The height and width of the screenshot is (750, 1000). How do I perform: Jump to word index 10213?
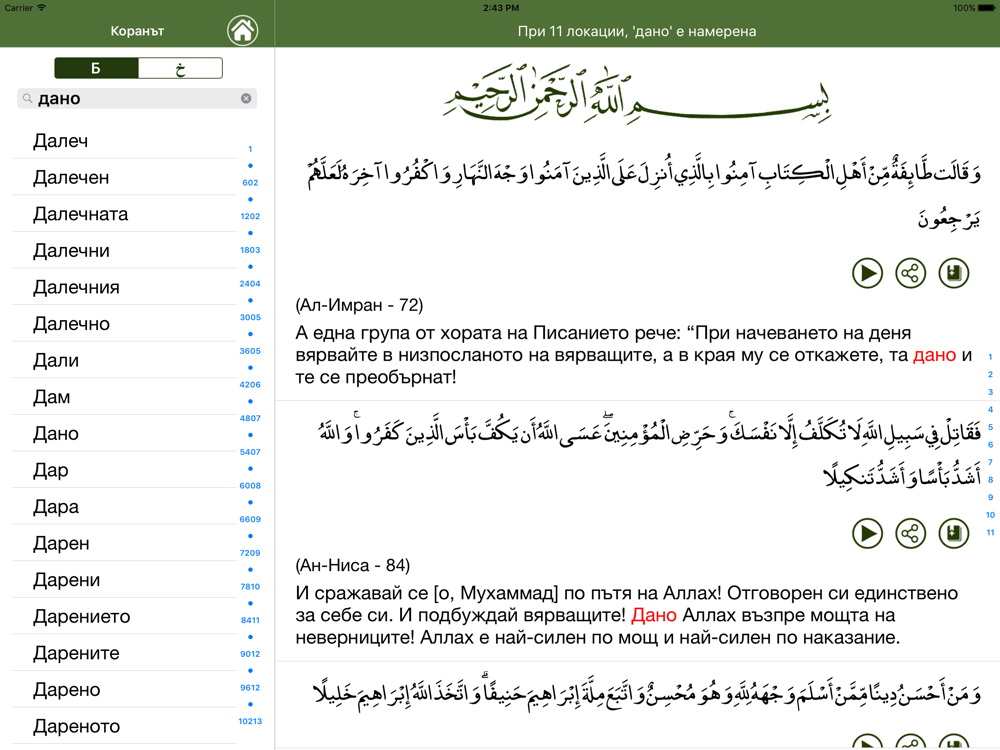[250, 721]
